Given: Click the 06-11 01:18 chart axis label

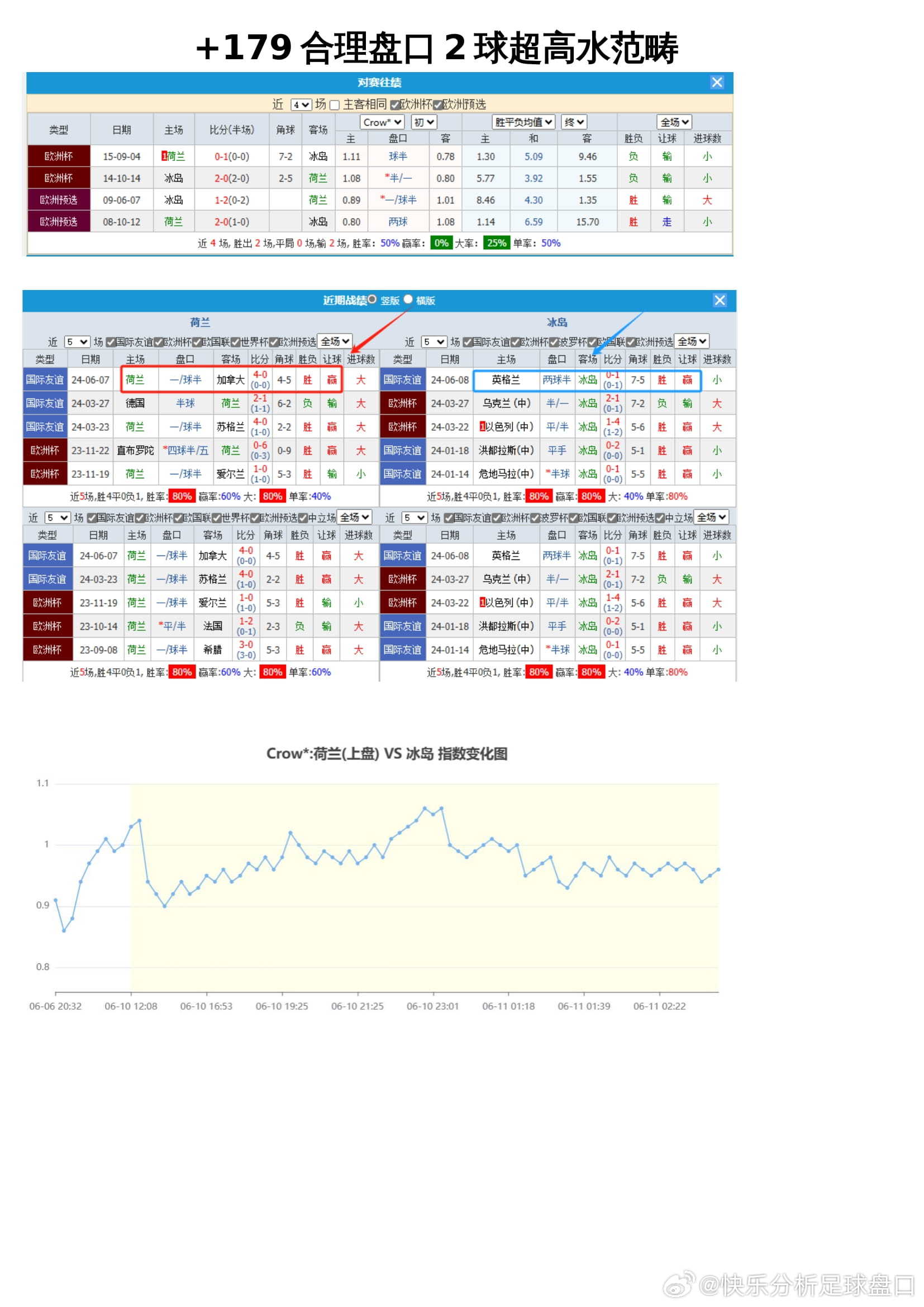Looking at the screenshot, I should pyautogui.click(x=508, y=1006).
